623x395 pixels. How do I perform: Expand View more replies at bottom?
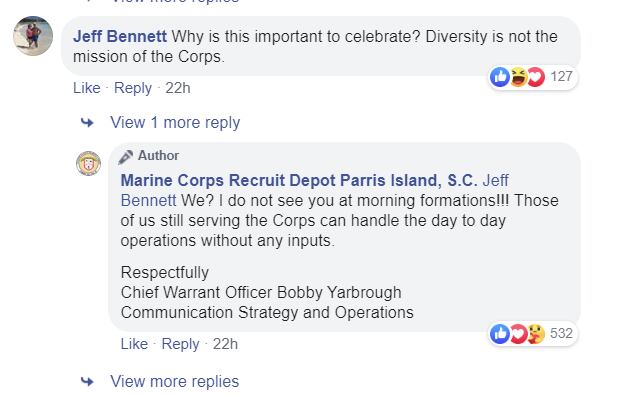click(175, 381)
